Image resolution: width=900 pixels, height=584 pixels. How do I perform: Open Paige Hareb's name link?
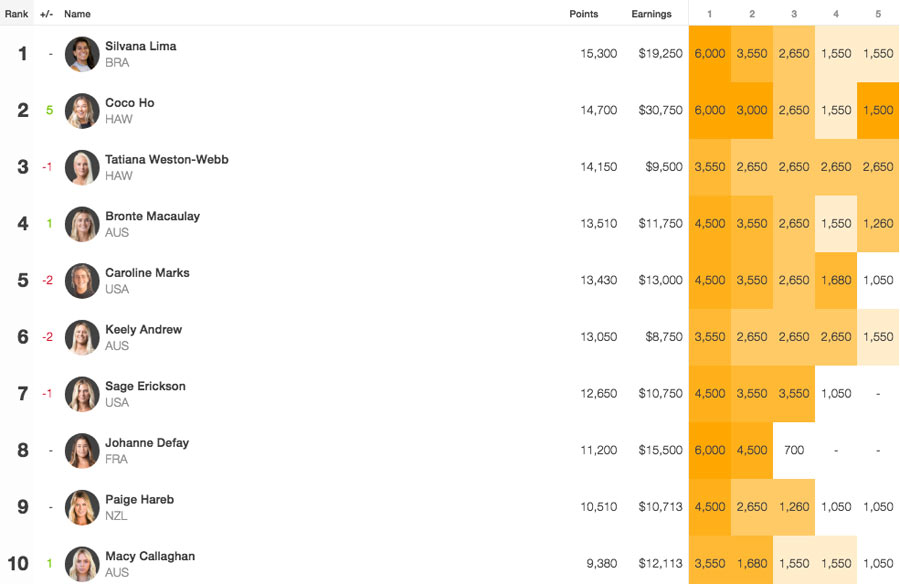point(139,499)
